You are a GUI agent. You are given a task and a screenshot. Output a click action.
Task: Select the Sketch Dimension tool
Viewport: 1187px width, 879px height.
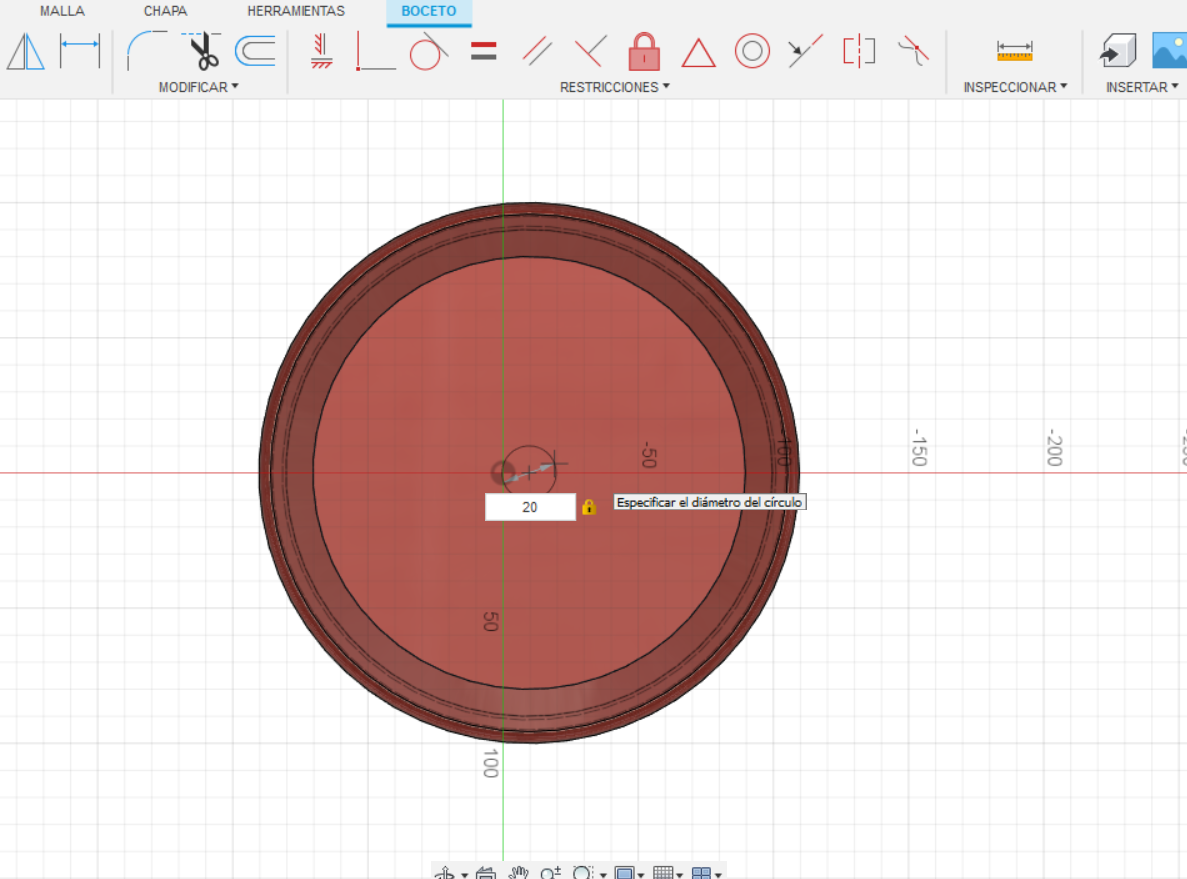click(x=79, y=51)
